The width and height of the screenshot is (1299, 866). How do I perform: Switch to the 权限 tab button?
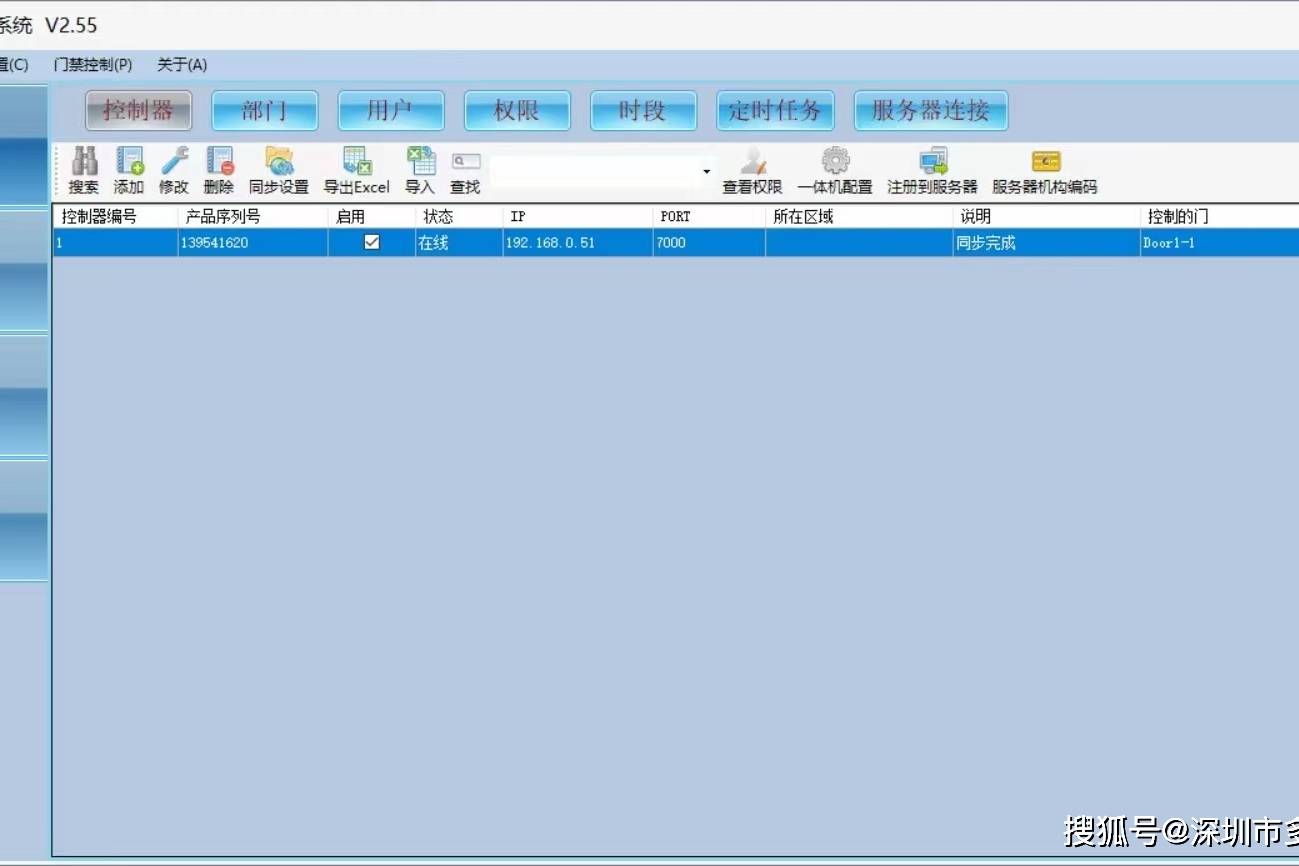click(517, 111)
